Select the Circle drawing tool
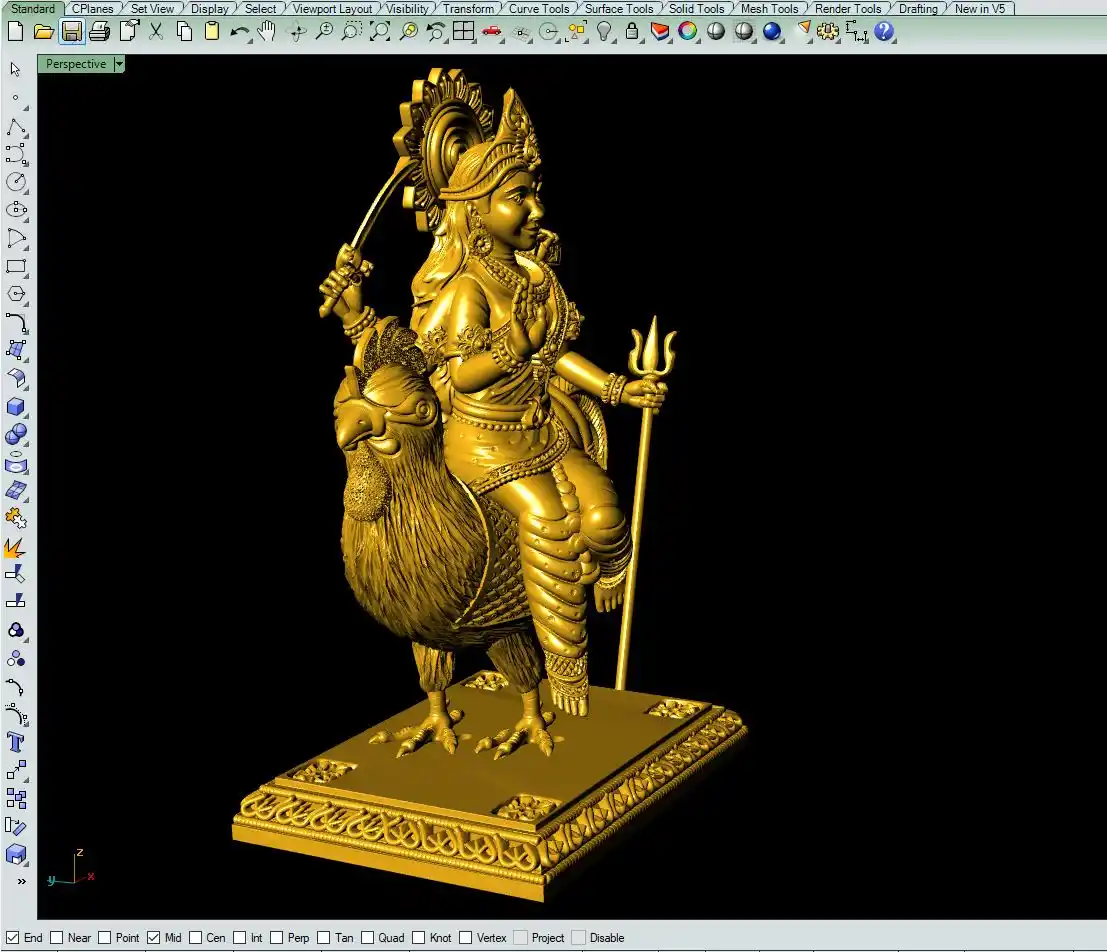The width and height of the screenshot is (1107, 952). 16,182
